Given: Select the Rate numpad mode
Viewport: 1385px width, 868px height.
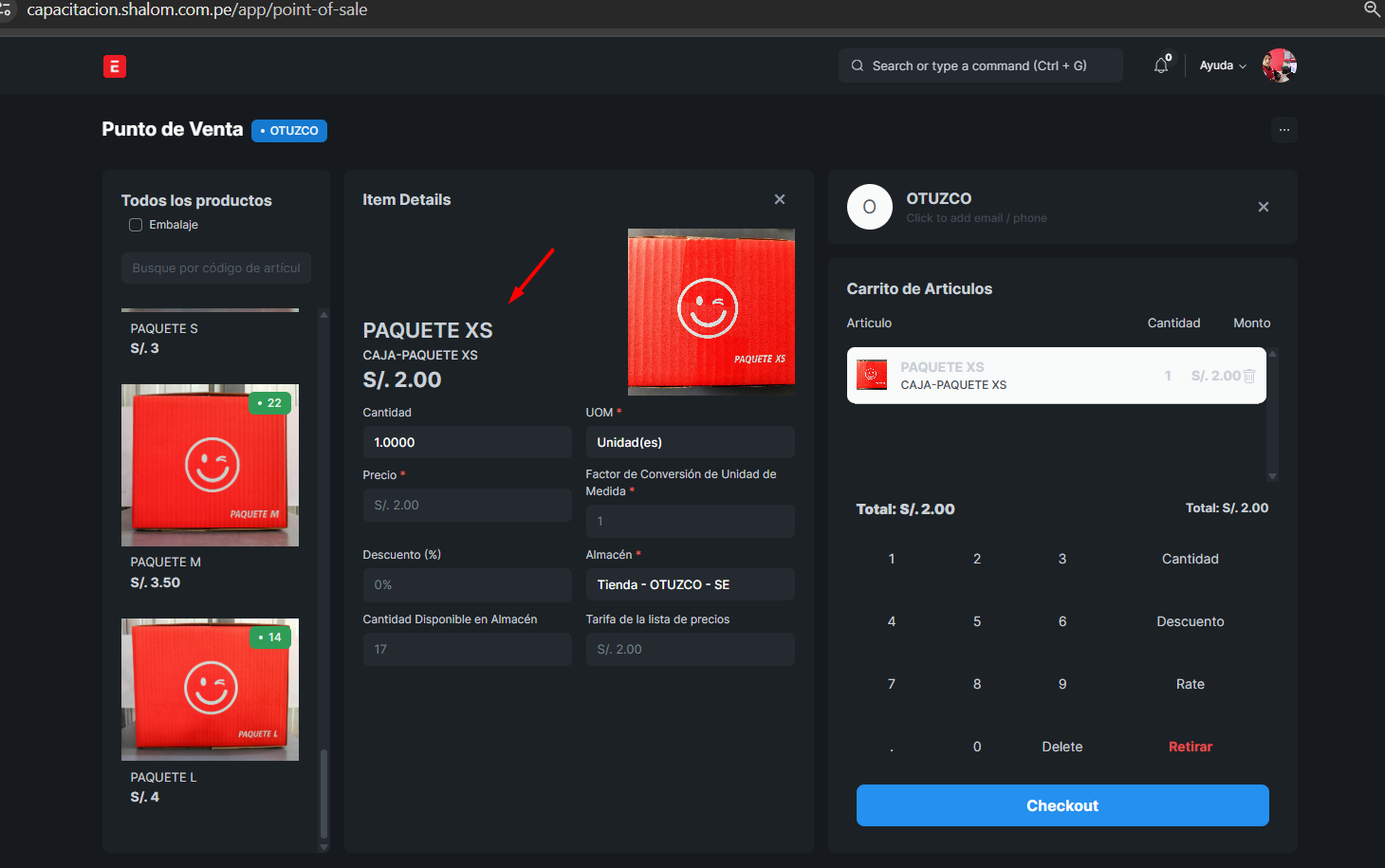Looking at the screenshot, I should pyautogui.click(x=1190, y=684).
